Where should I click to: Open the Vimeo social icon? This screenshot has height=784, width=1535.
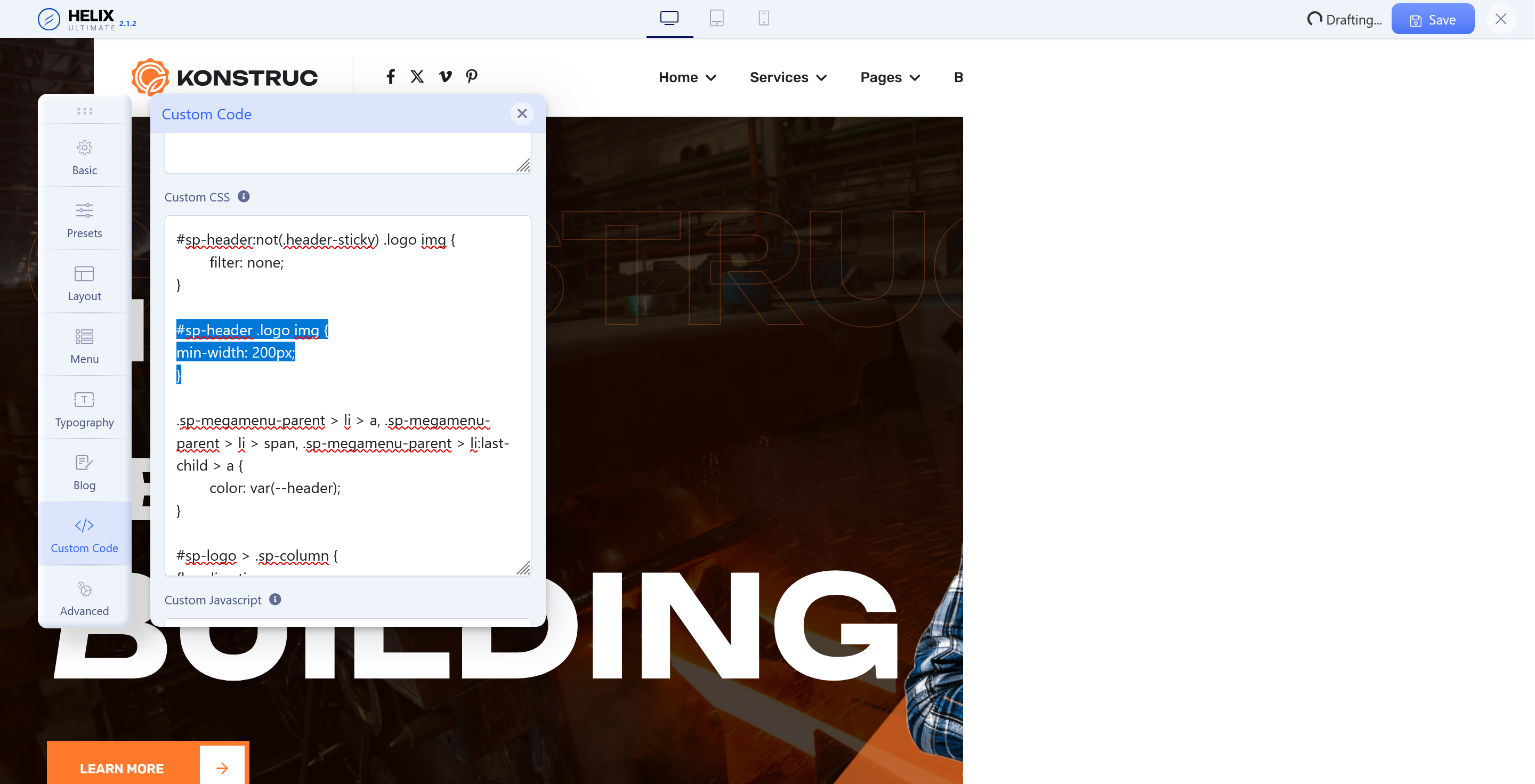tap(445, 76)
